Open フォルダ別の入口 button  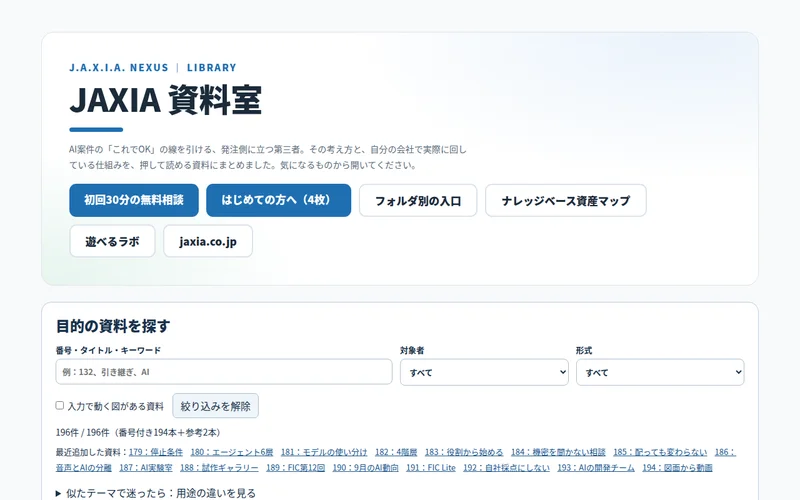click(x=418, y=201)
